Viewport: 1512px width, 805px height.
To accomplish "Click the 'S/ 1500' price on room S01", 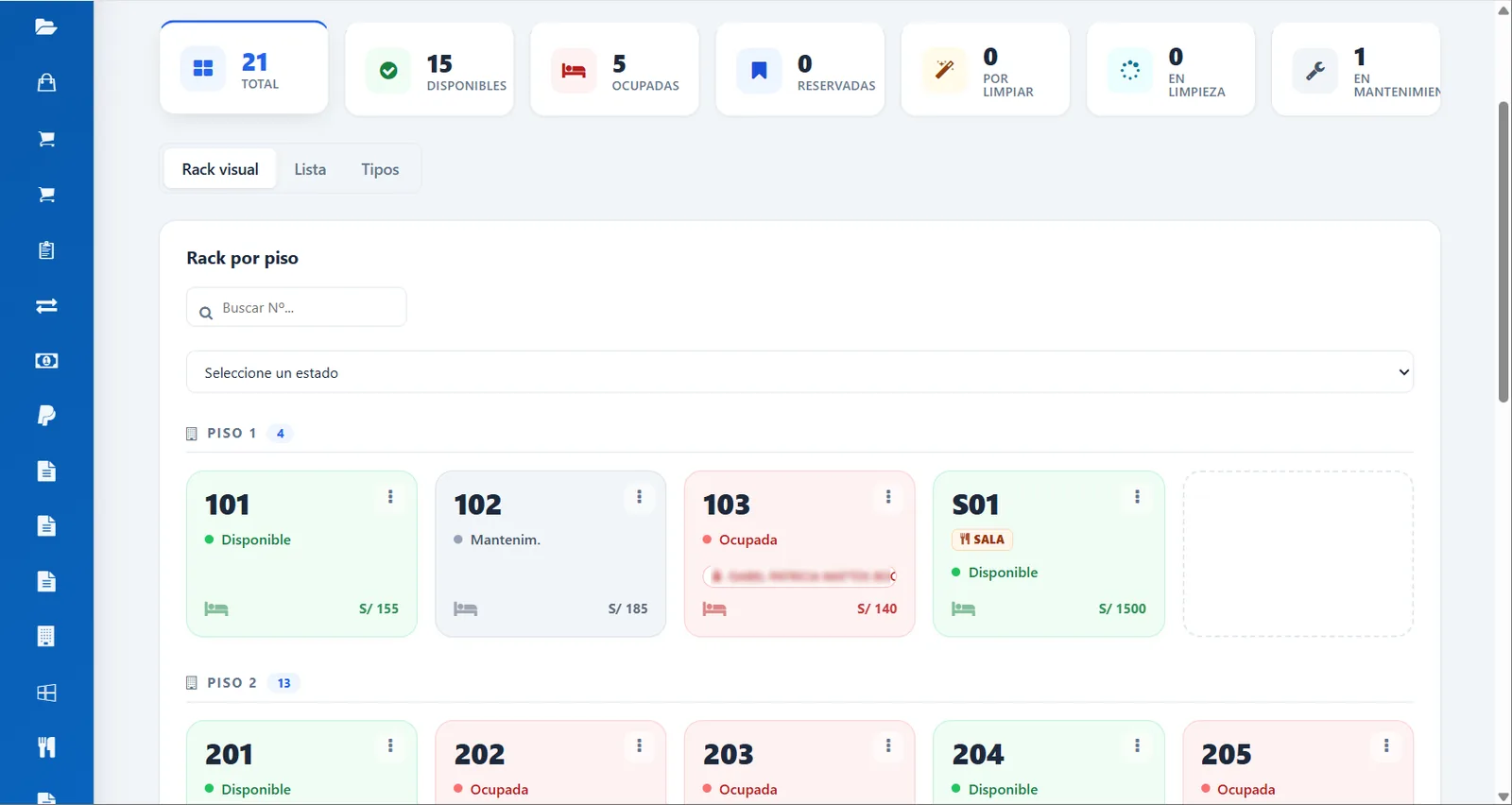I will point(1123,608).
